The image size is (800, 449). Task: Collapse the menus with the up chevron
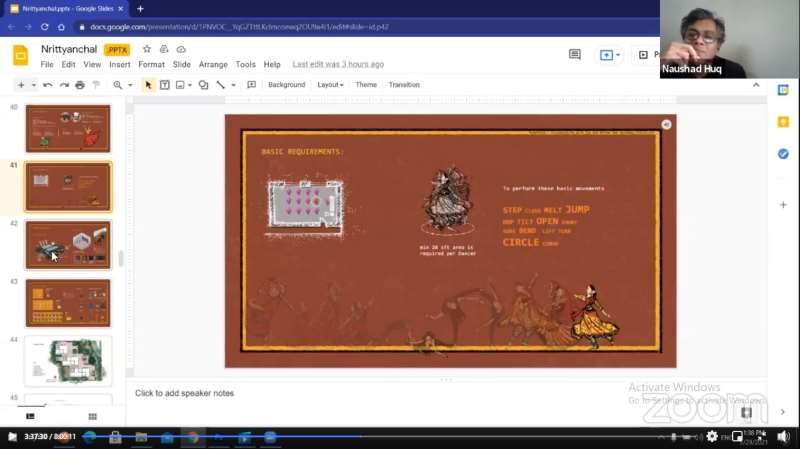pos(756,85)
